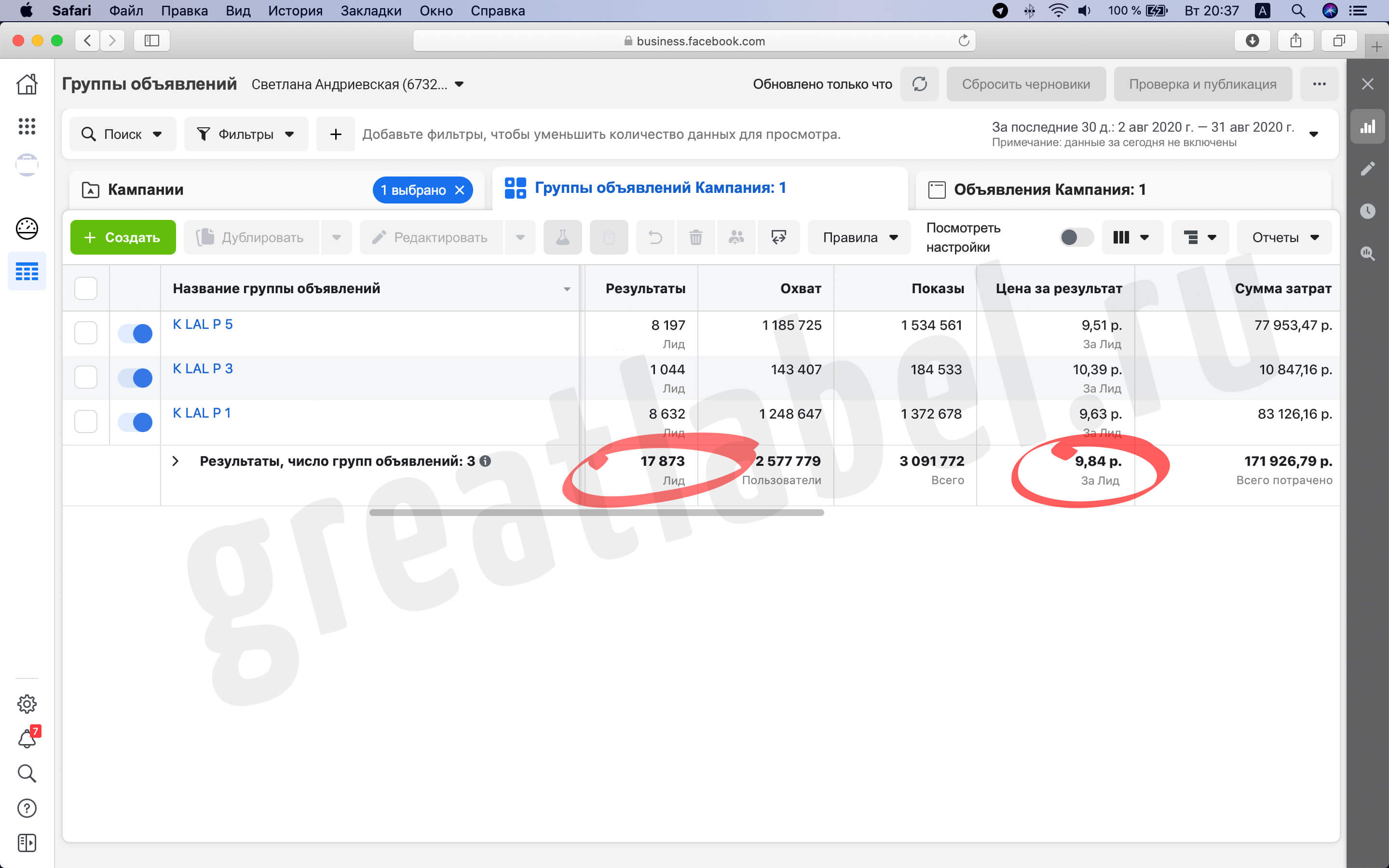
Task: Click the green Создать button
Action: click(123, 237)
